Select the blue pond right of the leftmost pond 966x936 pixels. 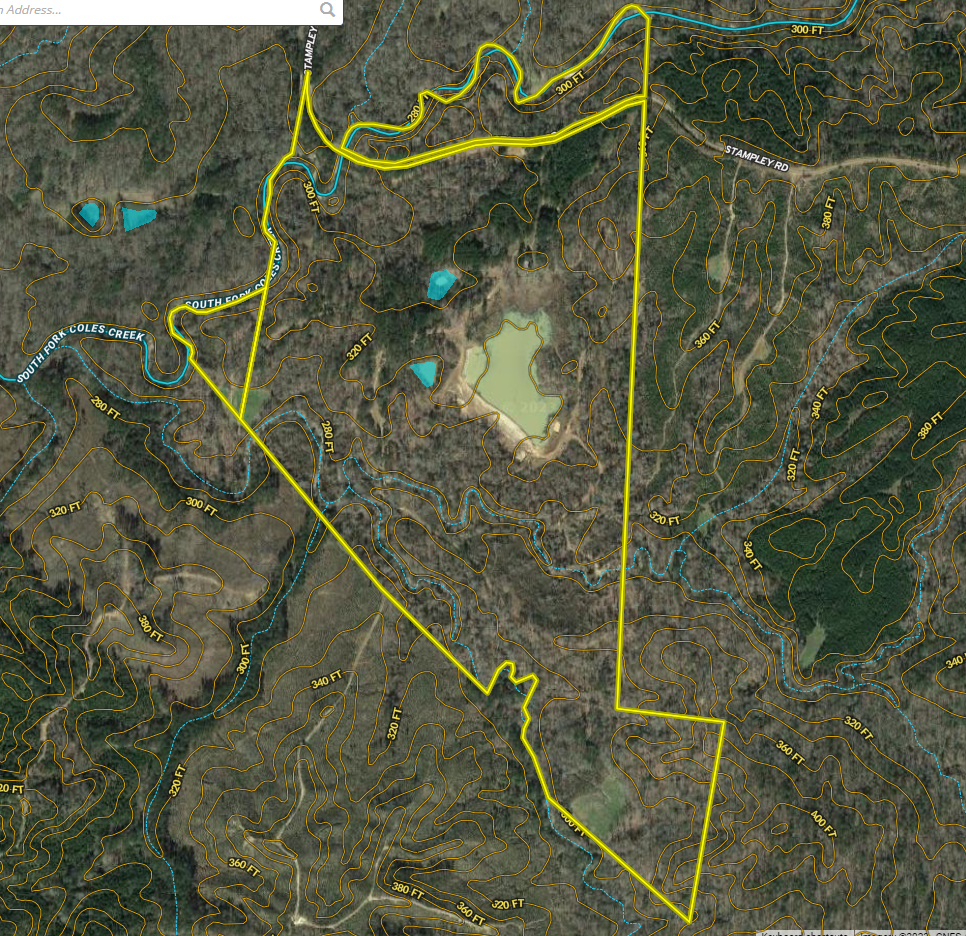(137, 217)
